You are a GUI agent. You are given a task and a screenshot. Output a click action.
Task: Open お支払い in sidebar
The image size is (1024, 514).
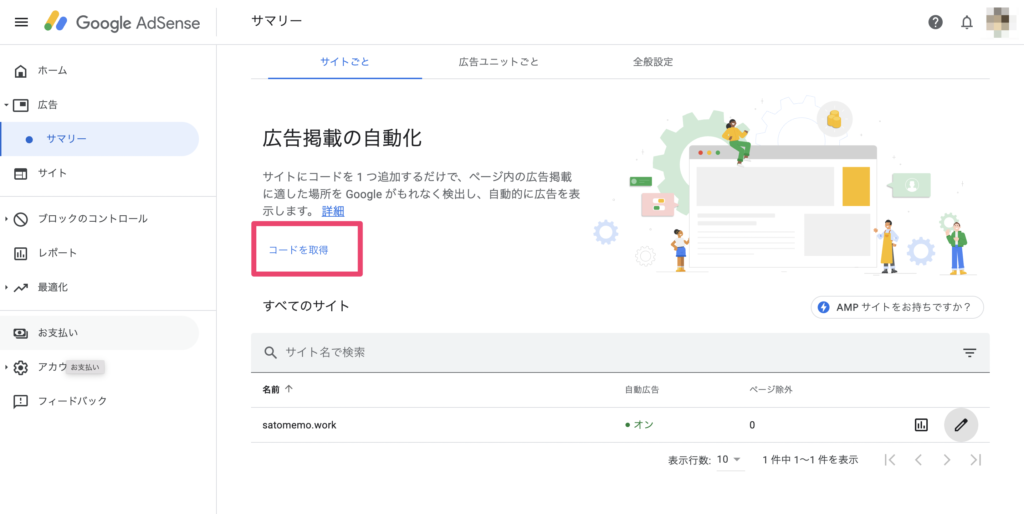[99, 333]
